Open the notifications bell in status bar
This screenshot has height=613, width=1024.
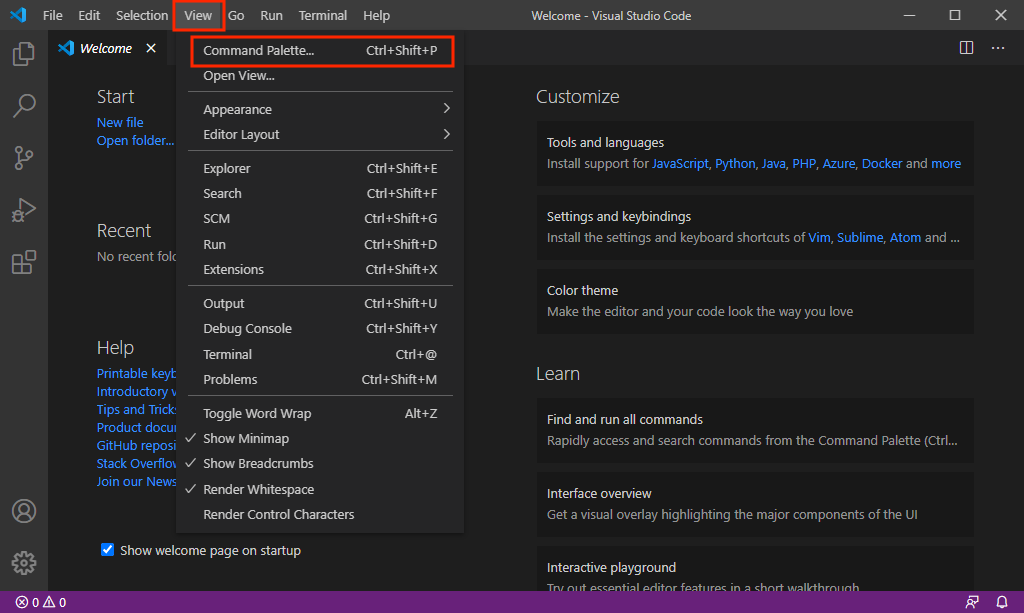tap(1002, 602)
